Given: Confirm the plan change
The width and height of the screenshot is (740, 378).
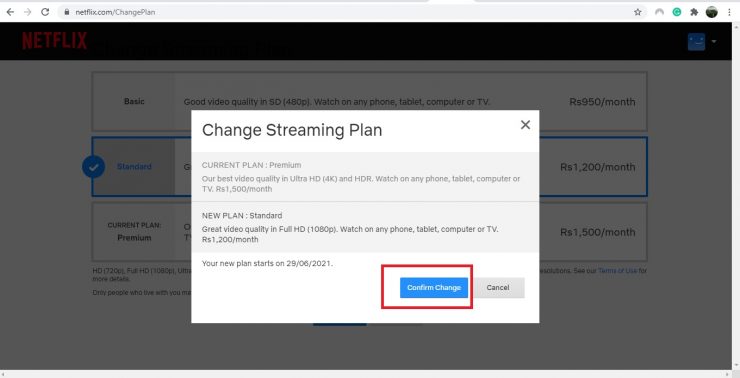Looking at the screenshot, I should point(434,287).
